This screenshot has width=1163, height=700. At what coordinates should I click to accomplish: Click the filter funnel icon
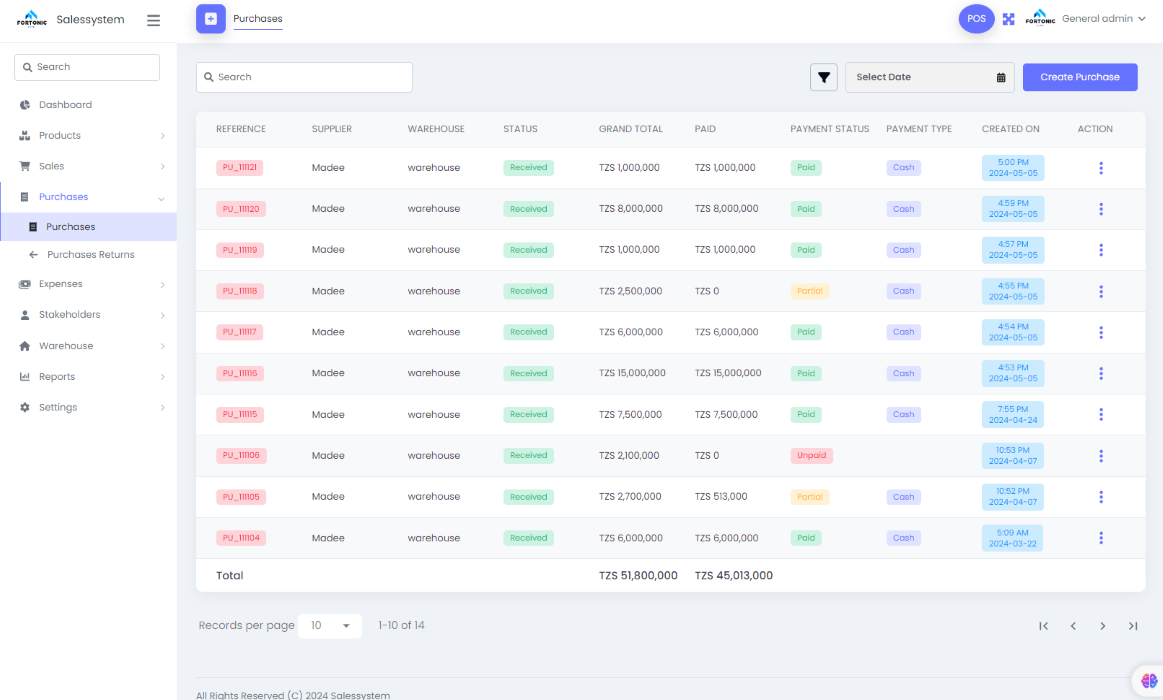click(823, 77)
